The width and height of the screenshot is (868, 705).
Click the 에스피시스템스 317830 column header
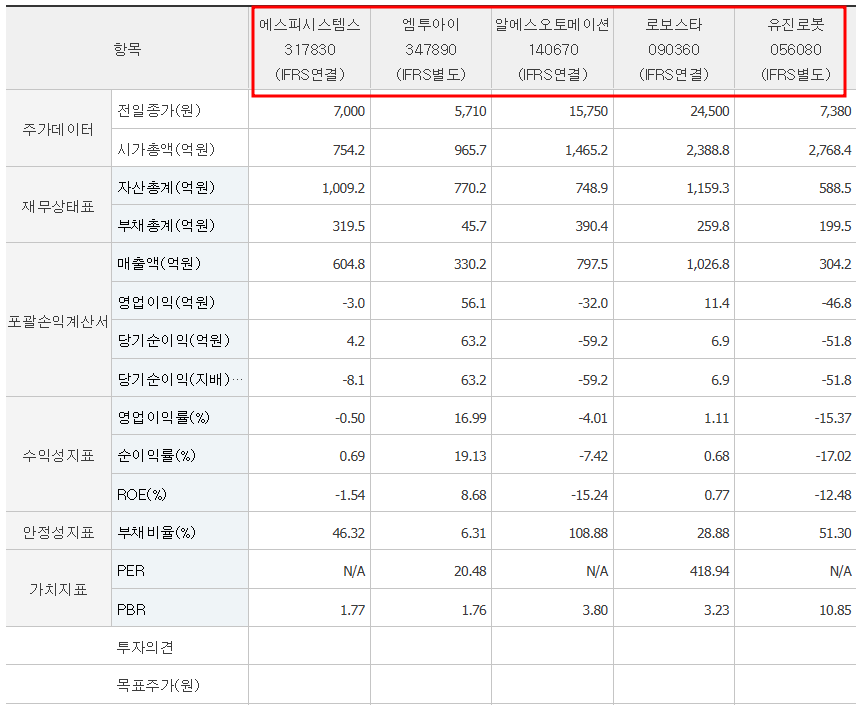click(309, 49)
